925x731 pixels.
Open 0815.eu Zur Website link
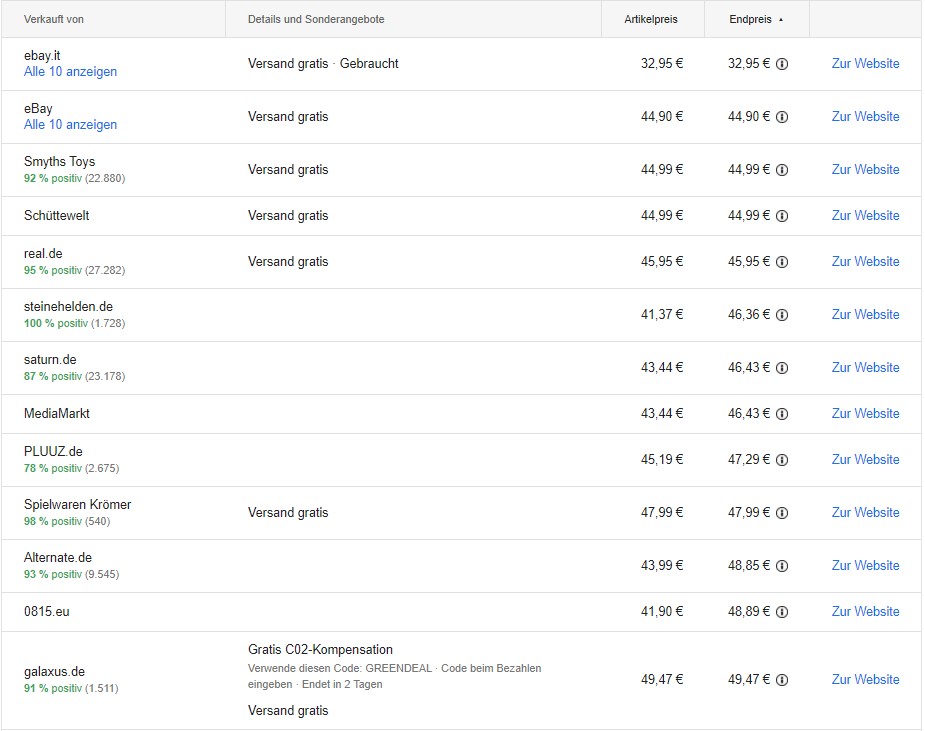865,612
